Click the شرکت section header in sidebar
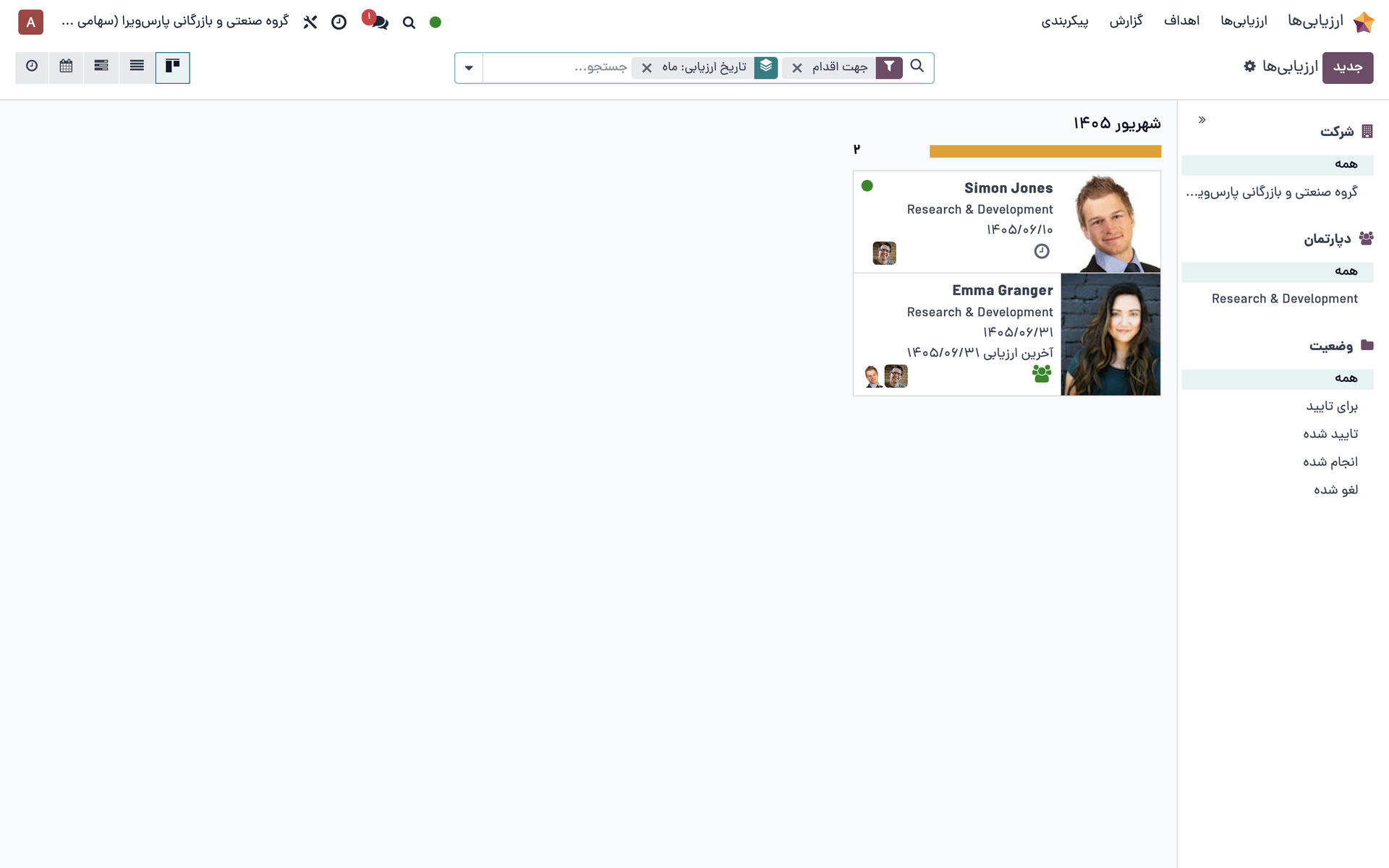 coord(1346,132)
